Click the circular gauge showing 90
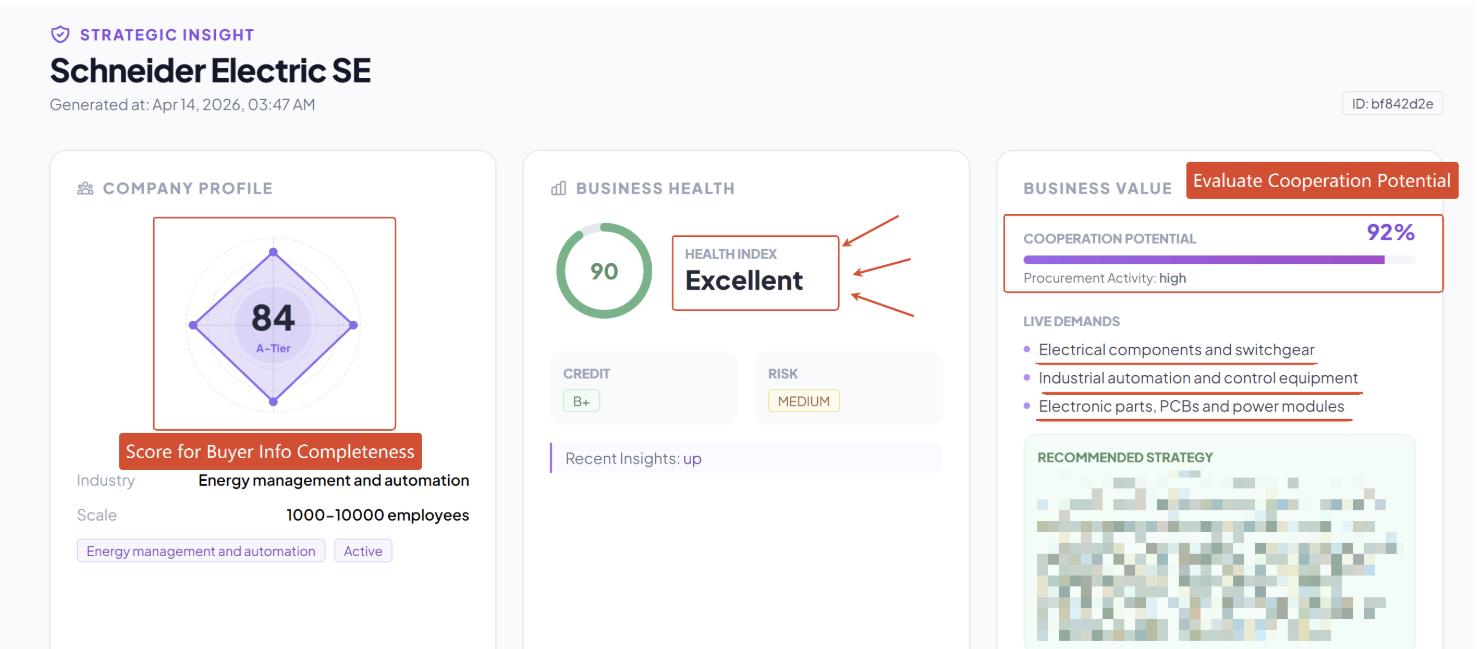Viewport: 1478px width, 649px height. point(604,271)
